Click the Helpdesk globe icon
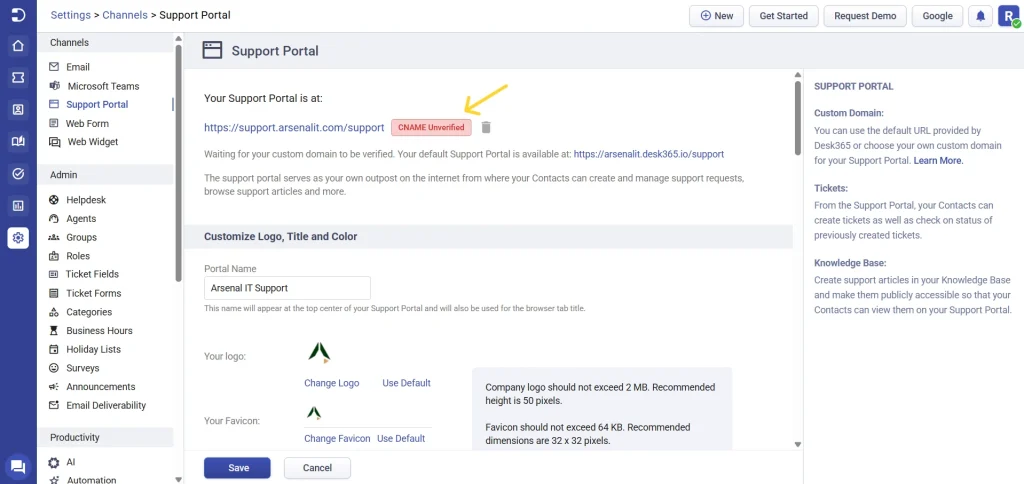 [x=54, y=200]
